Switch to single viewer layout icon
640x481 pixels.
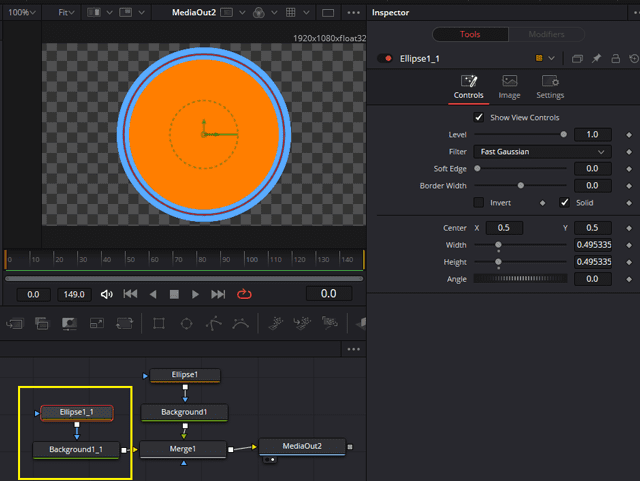coord(328,13)
